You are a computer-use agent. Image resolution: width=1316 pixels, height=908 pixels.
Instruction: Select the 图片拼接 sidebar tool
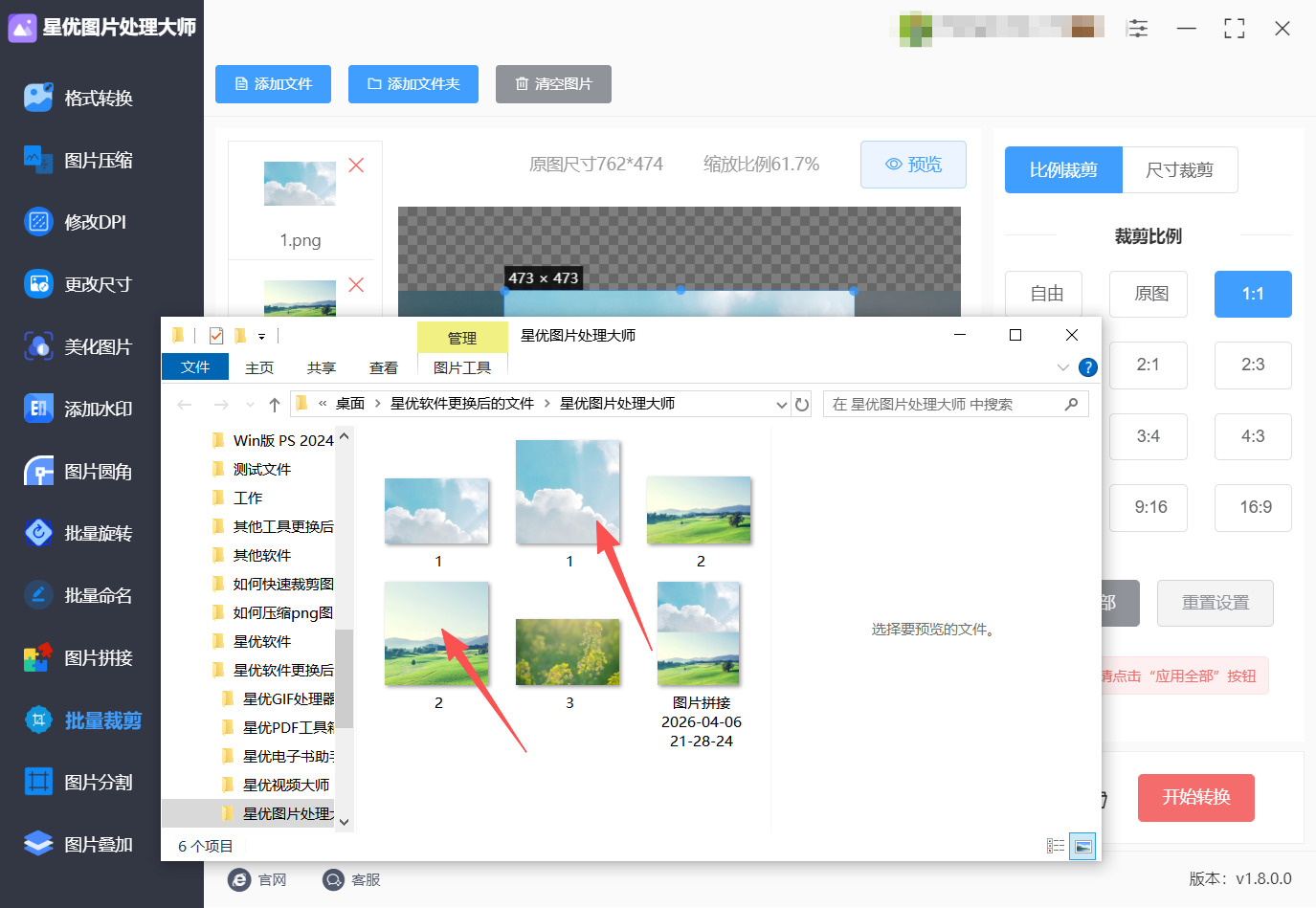(x=78, y=657)
